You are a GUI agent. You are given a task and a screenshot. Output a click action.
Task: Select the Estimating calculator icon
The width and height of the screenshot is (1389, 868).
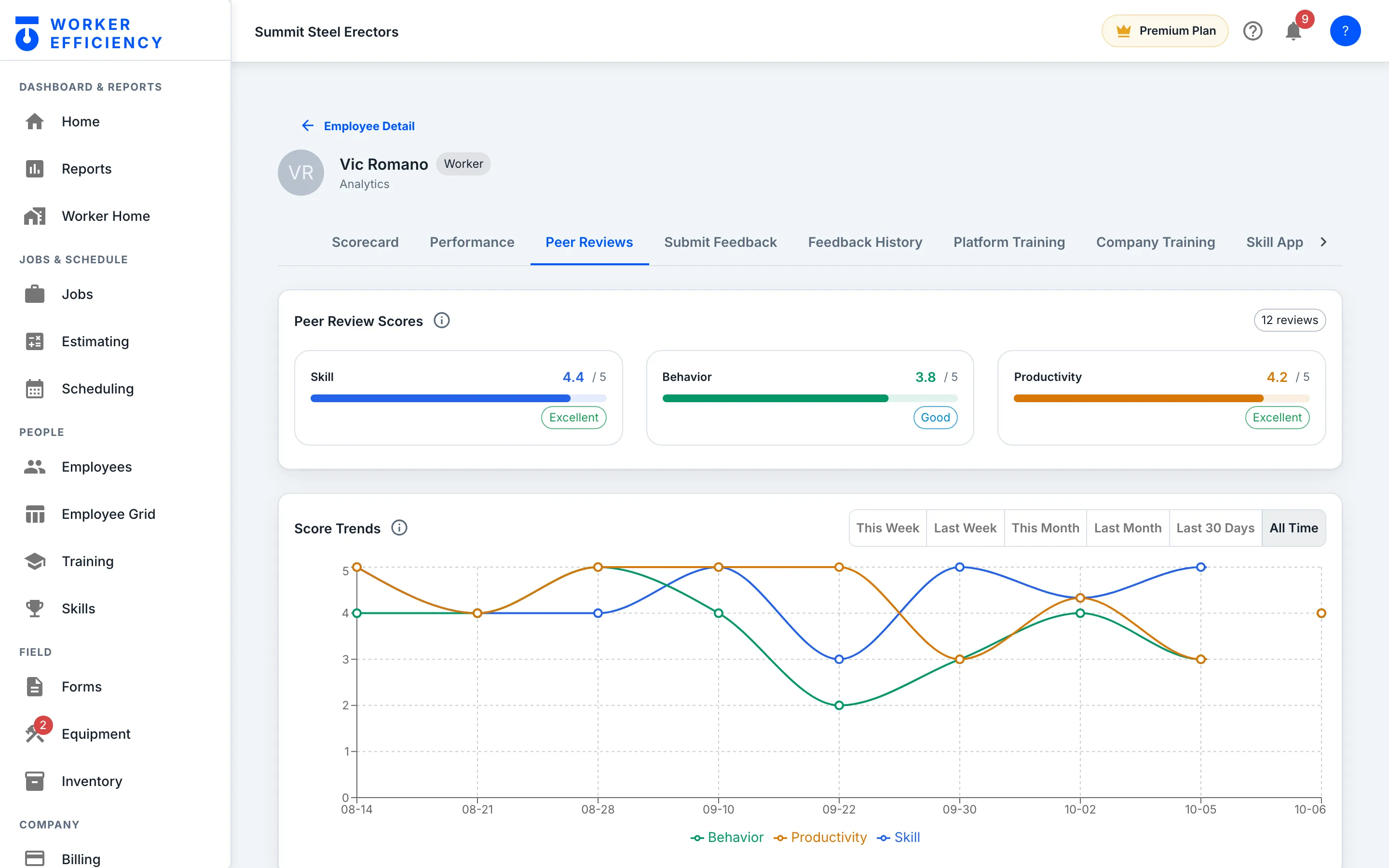[x=34, y=341]
